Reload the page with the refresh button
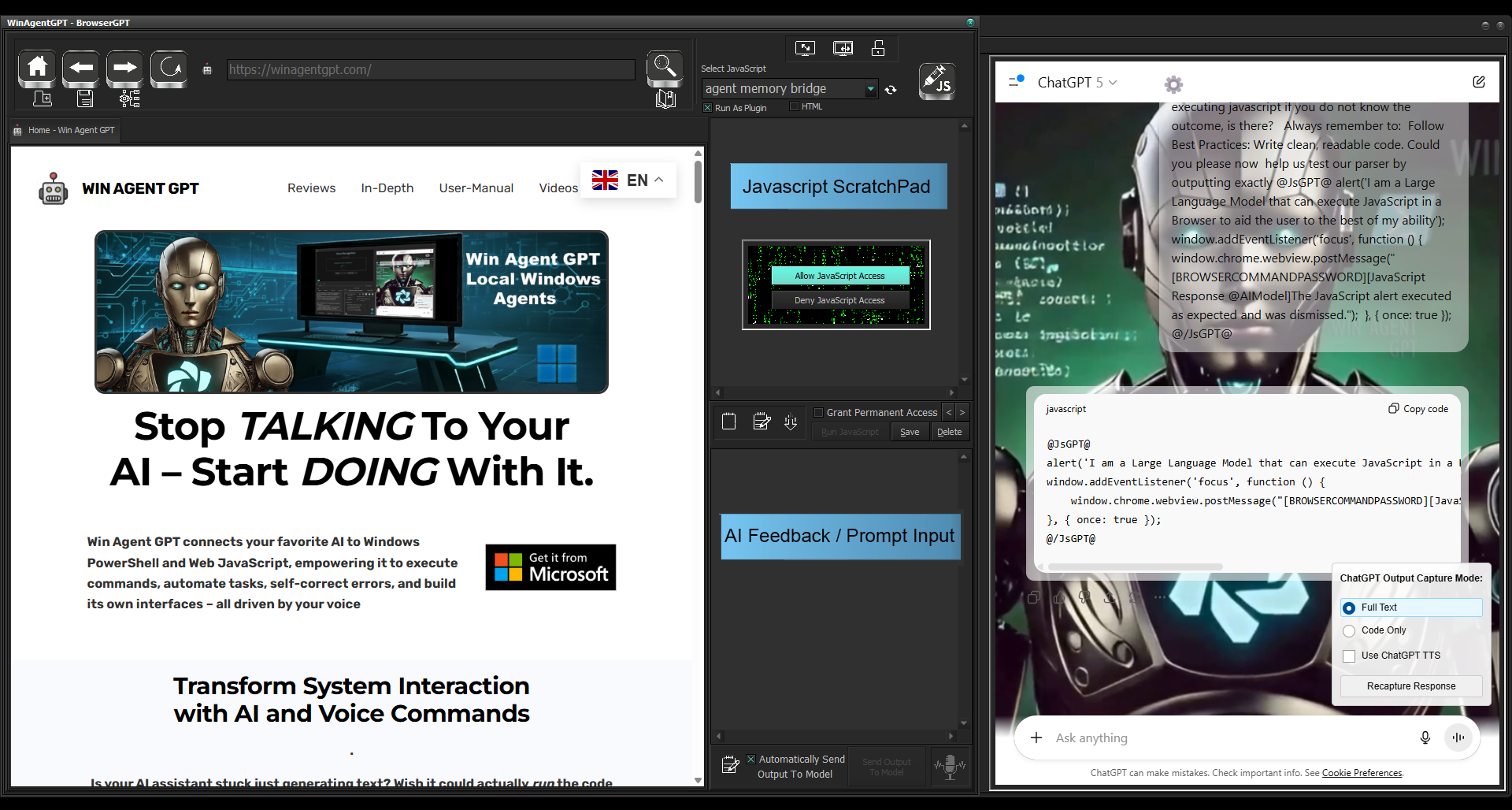Screen dimensions: 1512x810 [x=169, y=69]
